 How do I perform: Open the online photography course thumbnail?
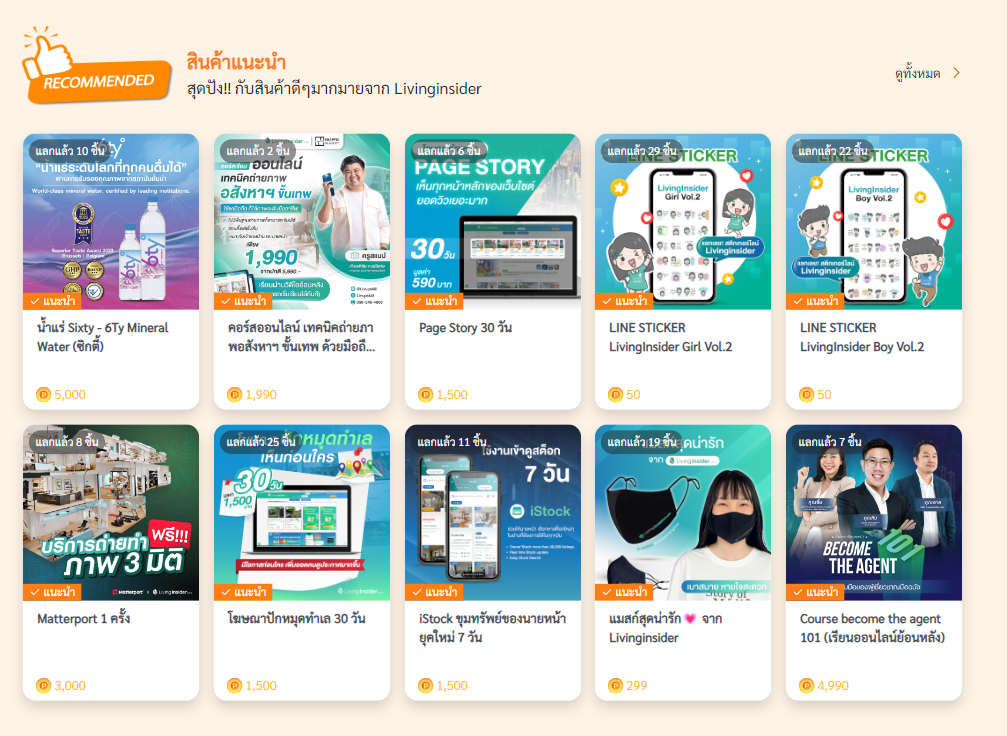[302, 222]
